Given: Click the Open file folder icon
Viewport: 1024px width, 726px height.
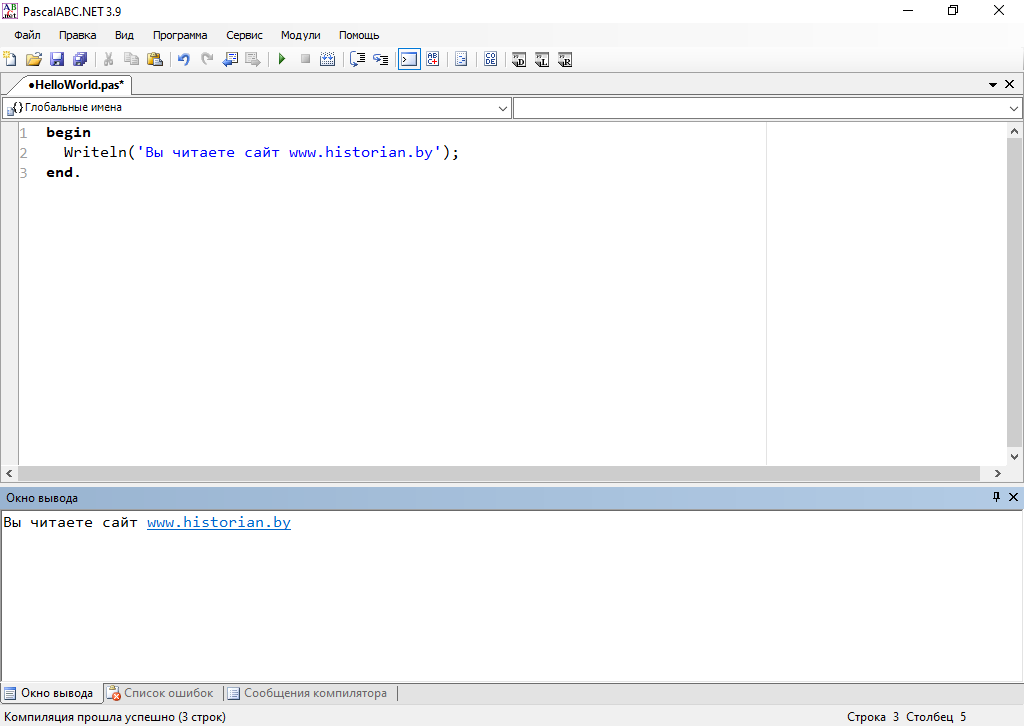Looking at the screenshot, I should tap(34, 60).
